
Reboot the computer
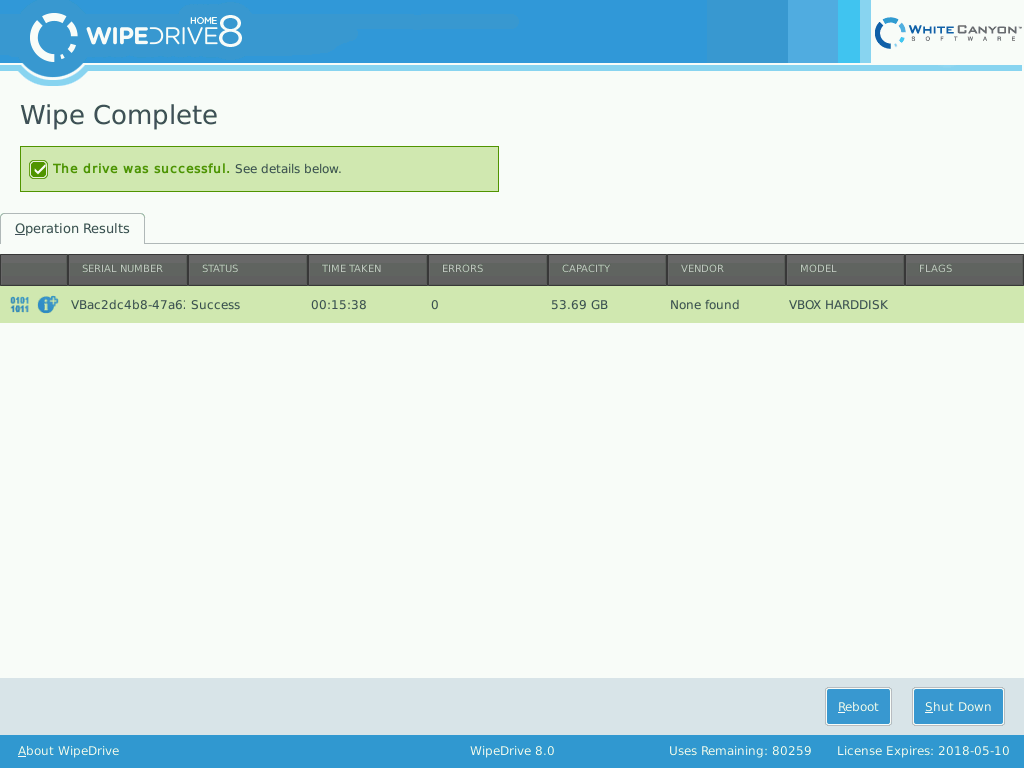[x=858, y=707]
